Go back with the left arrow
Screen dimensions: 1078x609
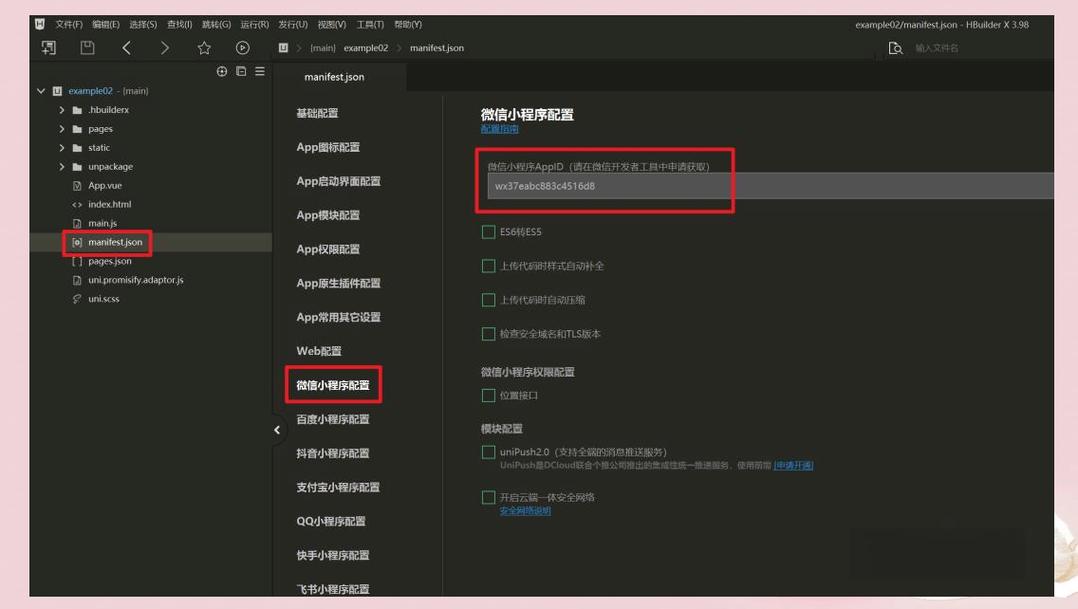[126, 47]
